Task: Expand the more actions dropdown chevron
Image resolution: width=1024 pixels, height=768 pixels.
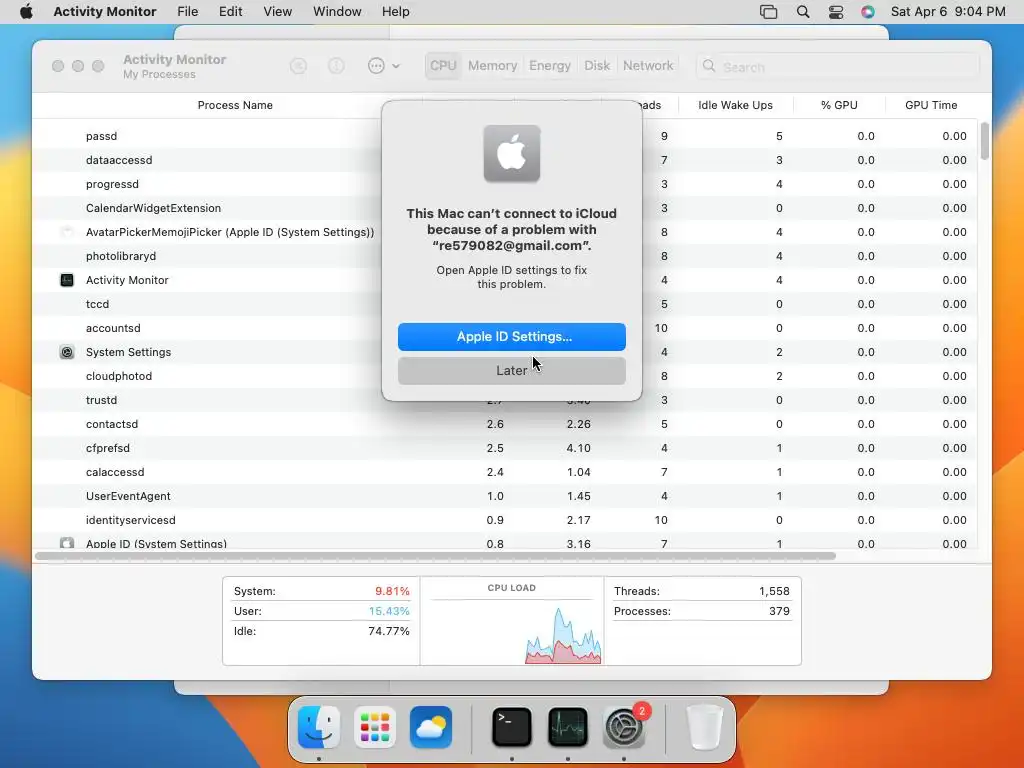Action: point(396,66)
